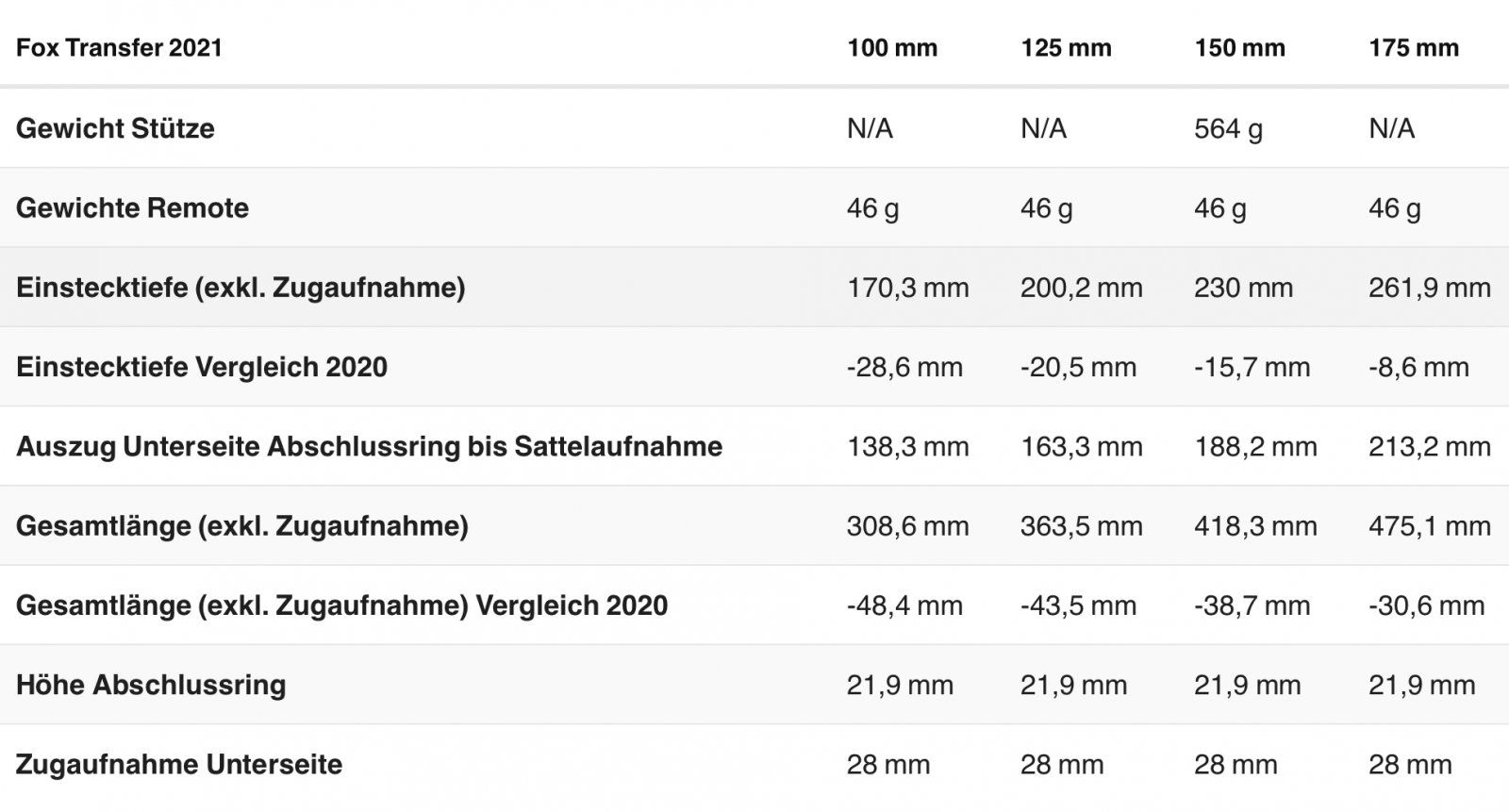Click the 475,1 mm Gesamtlänge cell
Image resolution: width=1509 pixels, height=812 pixels.
point(1430,526)
